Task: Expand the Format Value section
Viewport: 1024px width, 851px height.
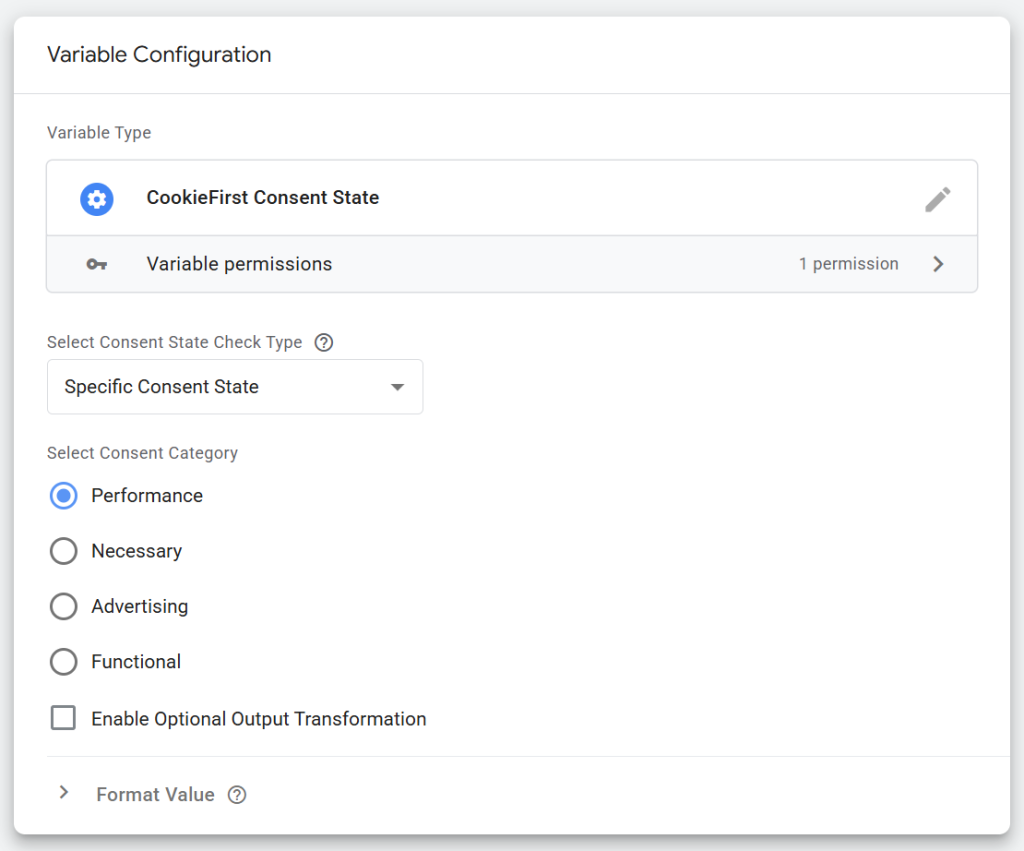Action: [x=63, y=793]
